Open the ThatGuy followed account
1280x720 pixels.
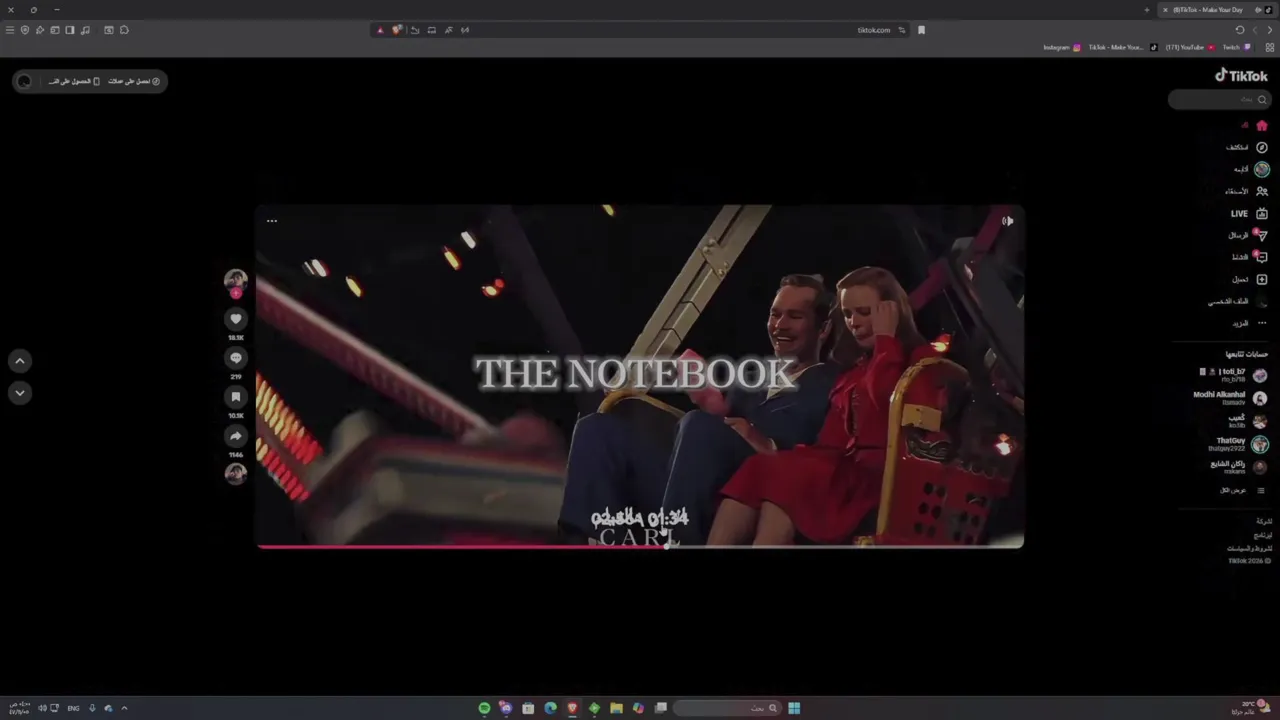(x=1238, y=443)
